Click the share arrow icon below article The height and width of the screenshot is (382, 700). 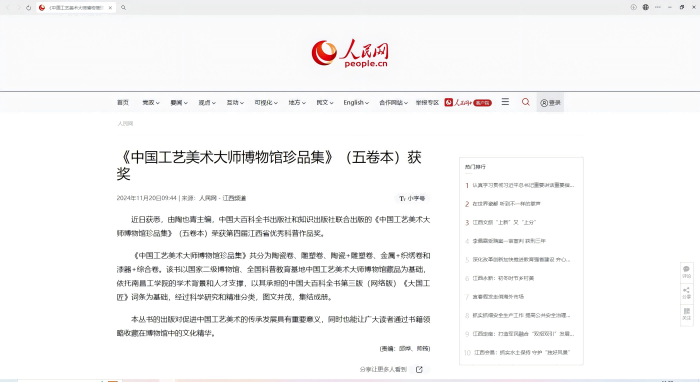[x=419, y=370]
